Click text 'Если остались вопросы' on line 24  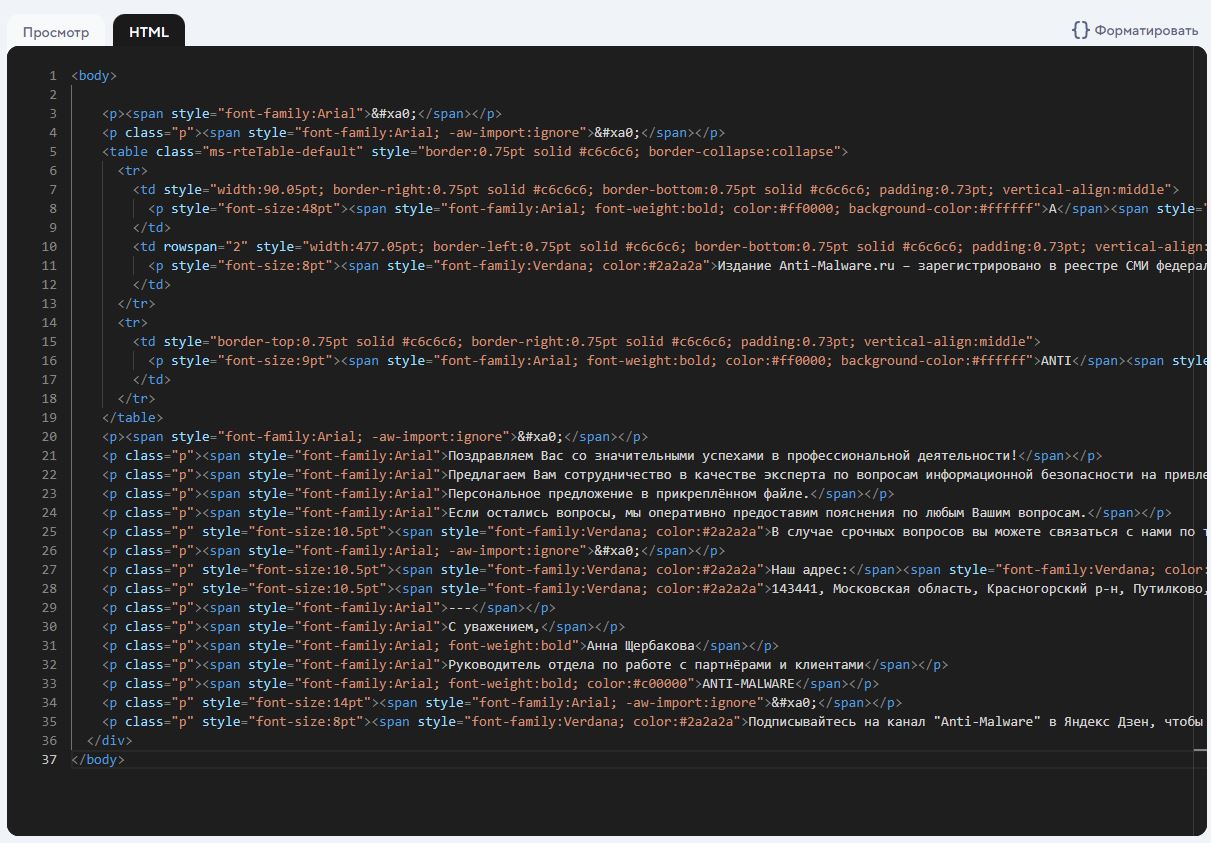point(529,513)
